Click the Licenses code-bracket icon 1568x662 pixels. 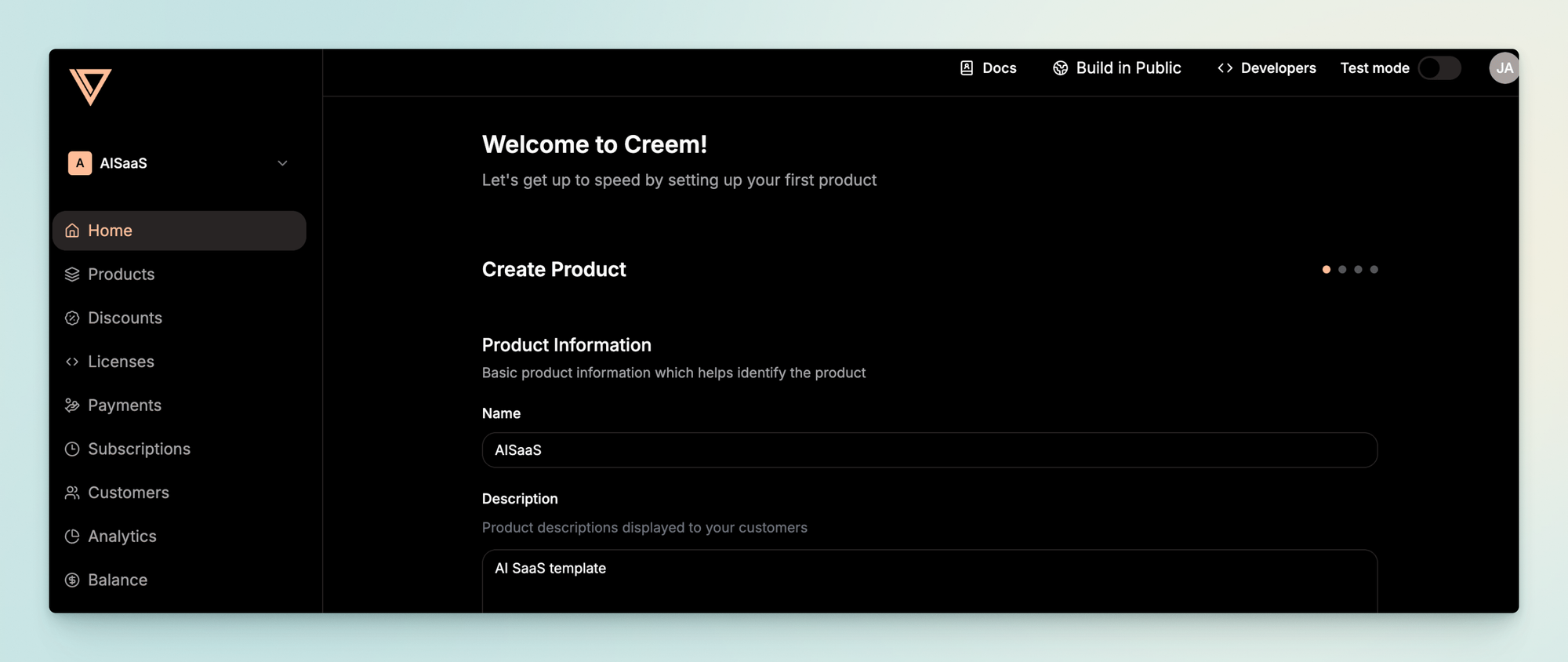(72, 362)
